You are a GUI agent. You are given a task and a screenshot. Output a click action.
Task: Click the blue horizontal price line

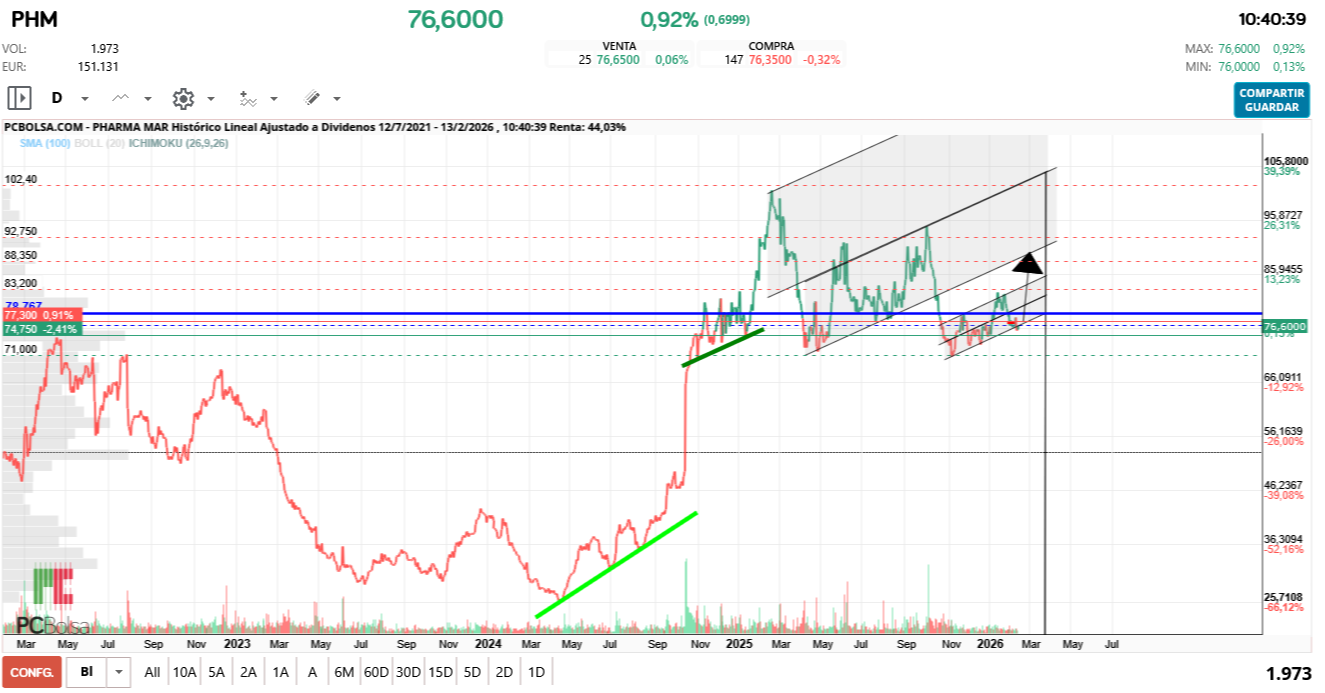coord(600,313)
